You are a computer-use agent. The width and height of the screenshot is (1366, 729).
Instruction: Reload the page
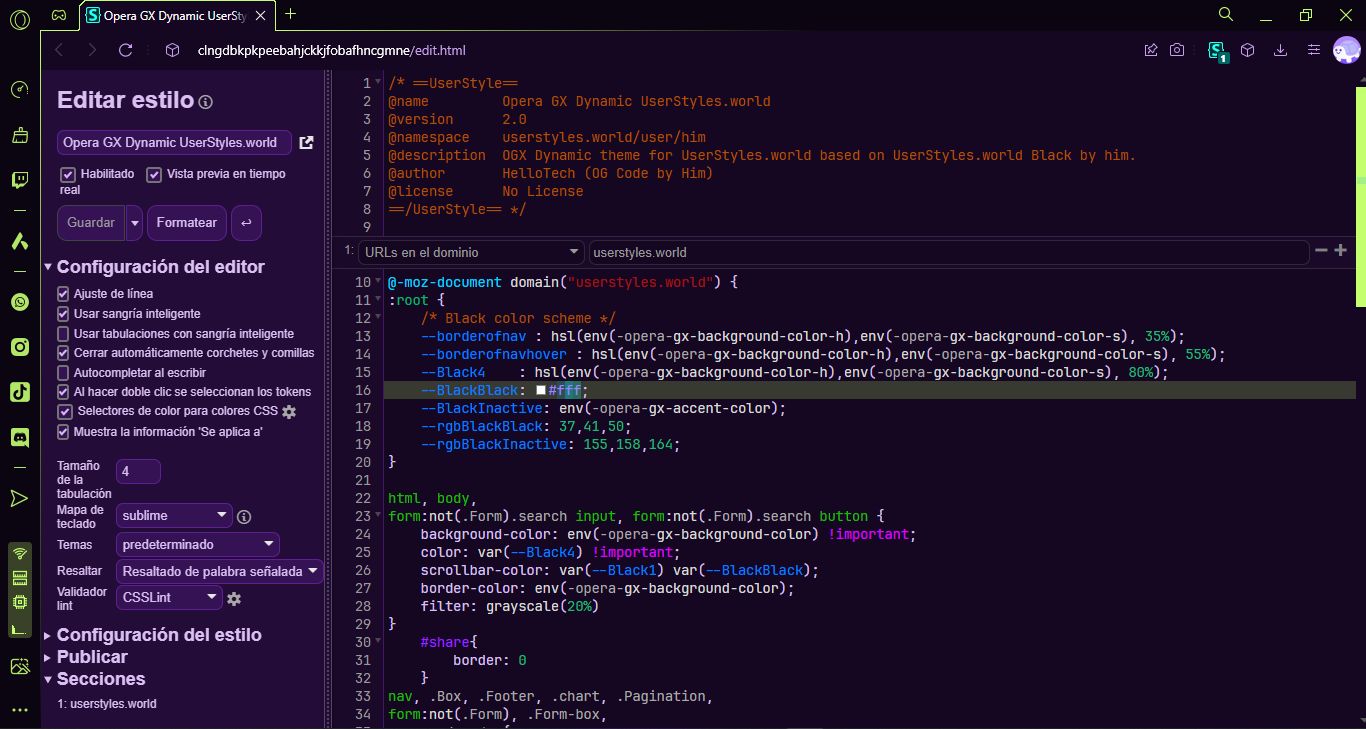click(x=126, y=50)
